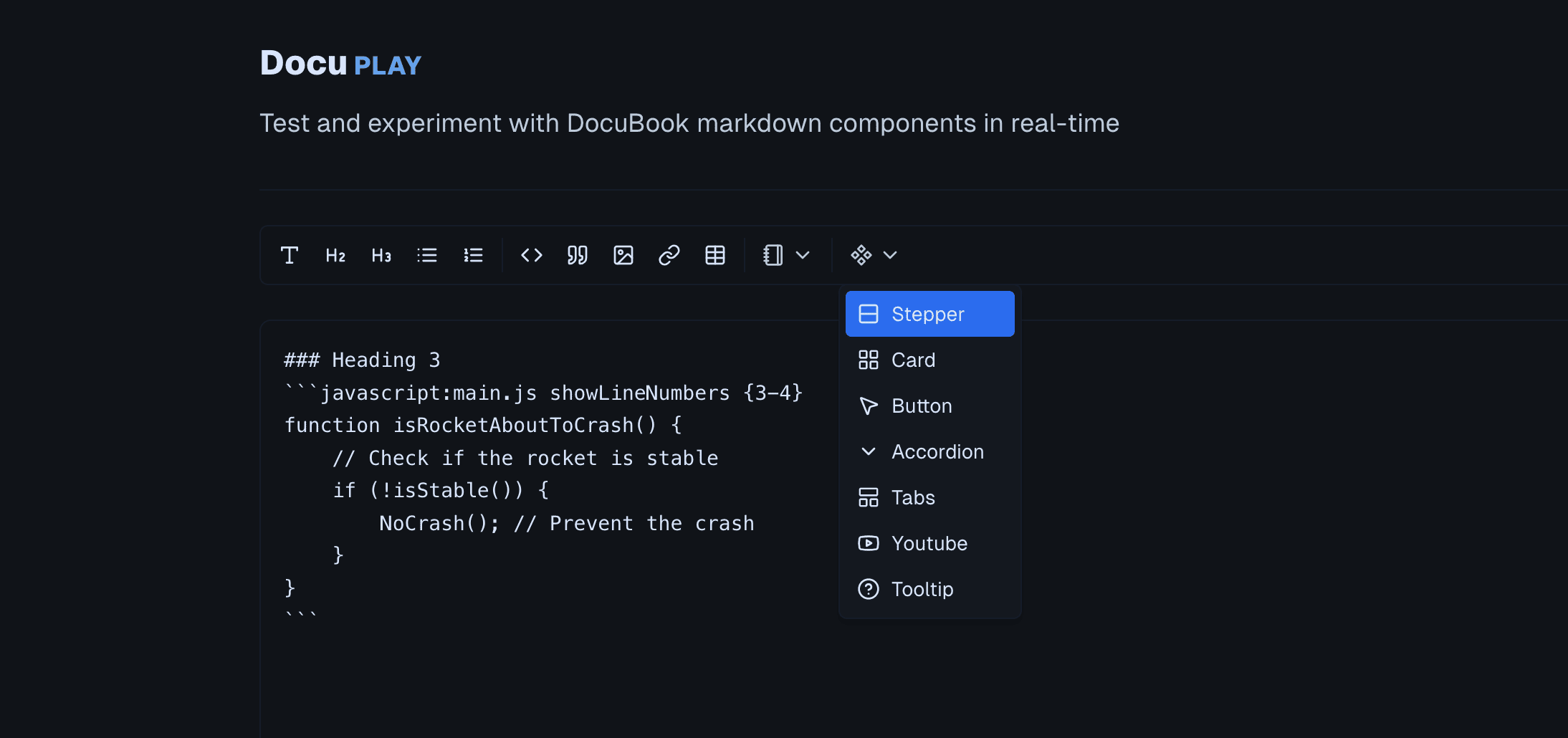Select the Accordion component option
Screen dimensions: 1568x738
click(x=937, y=451)
